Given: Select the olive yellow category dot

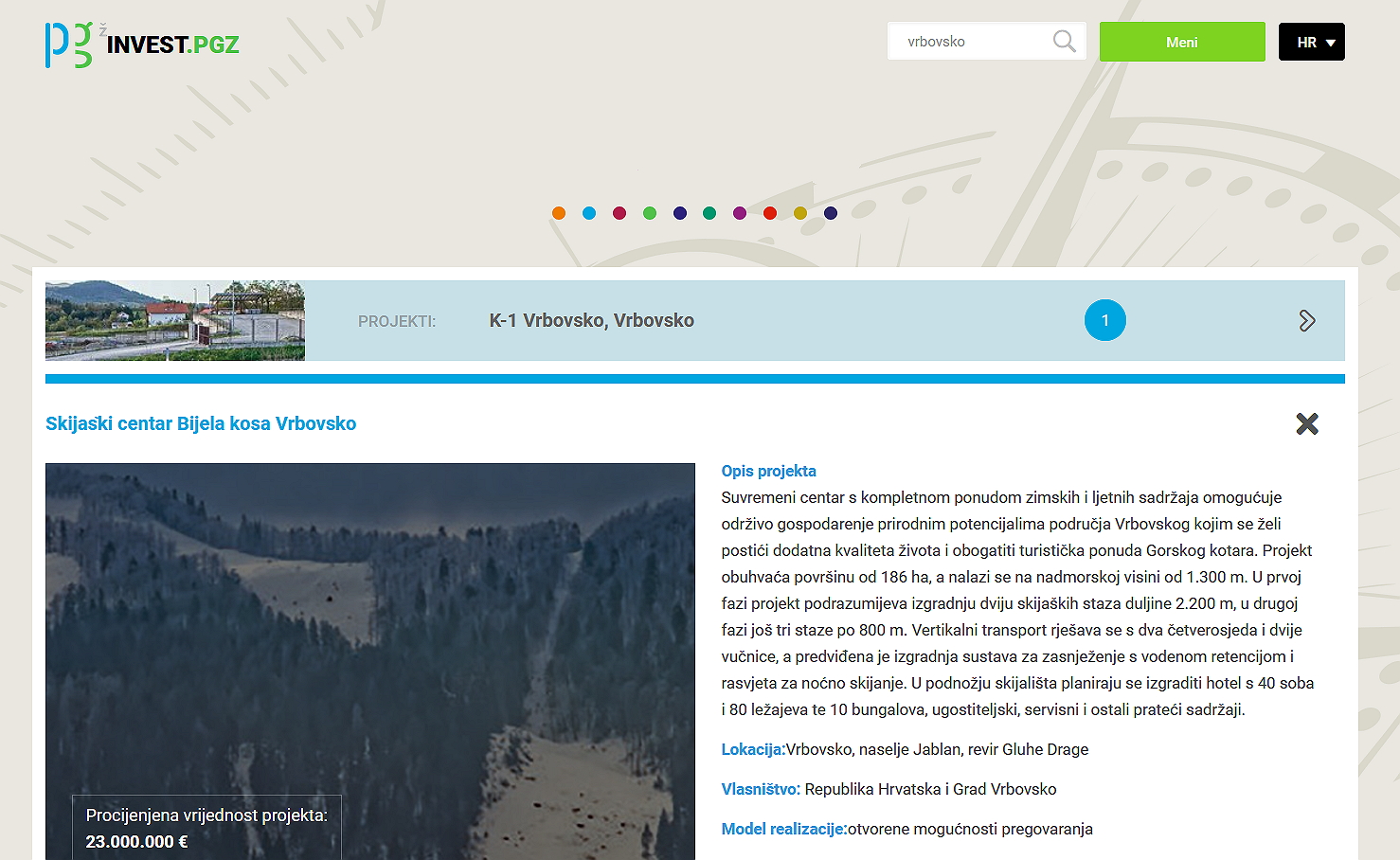Looking at the screenshot, I should (800, 213).
